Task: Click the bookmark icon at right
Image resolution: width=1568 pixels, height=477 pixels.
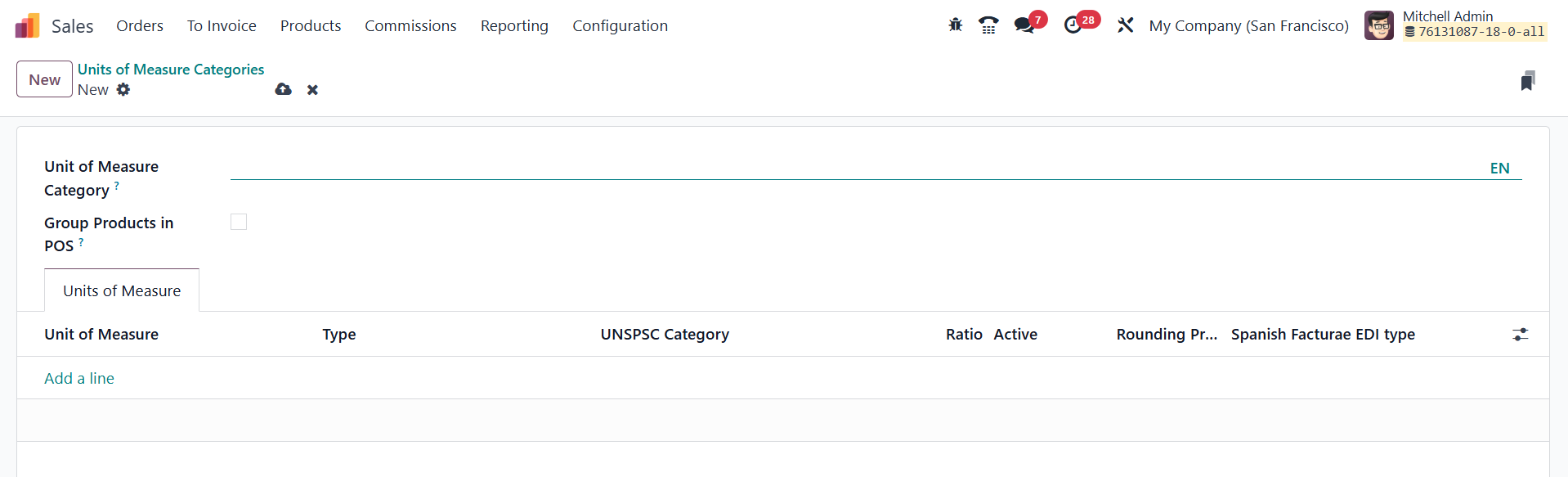Action: [1527, 81]
